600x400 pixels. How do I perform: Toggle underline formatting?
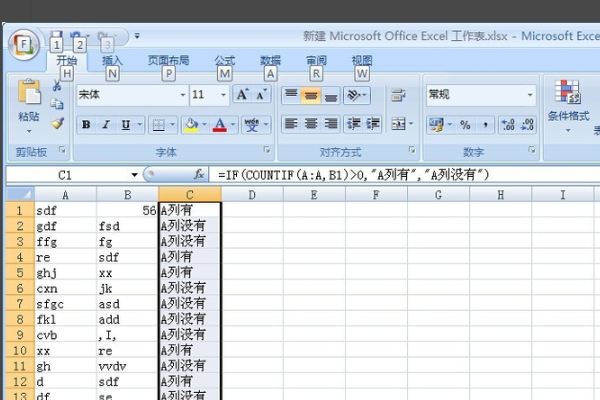tap(126, 124)
